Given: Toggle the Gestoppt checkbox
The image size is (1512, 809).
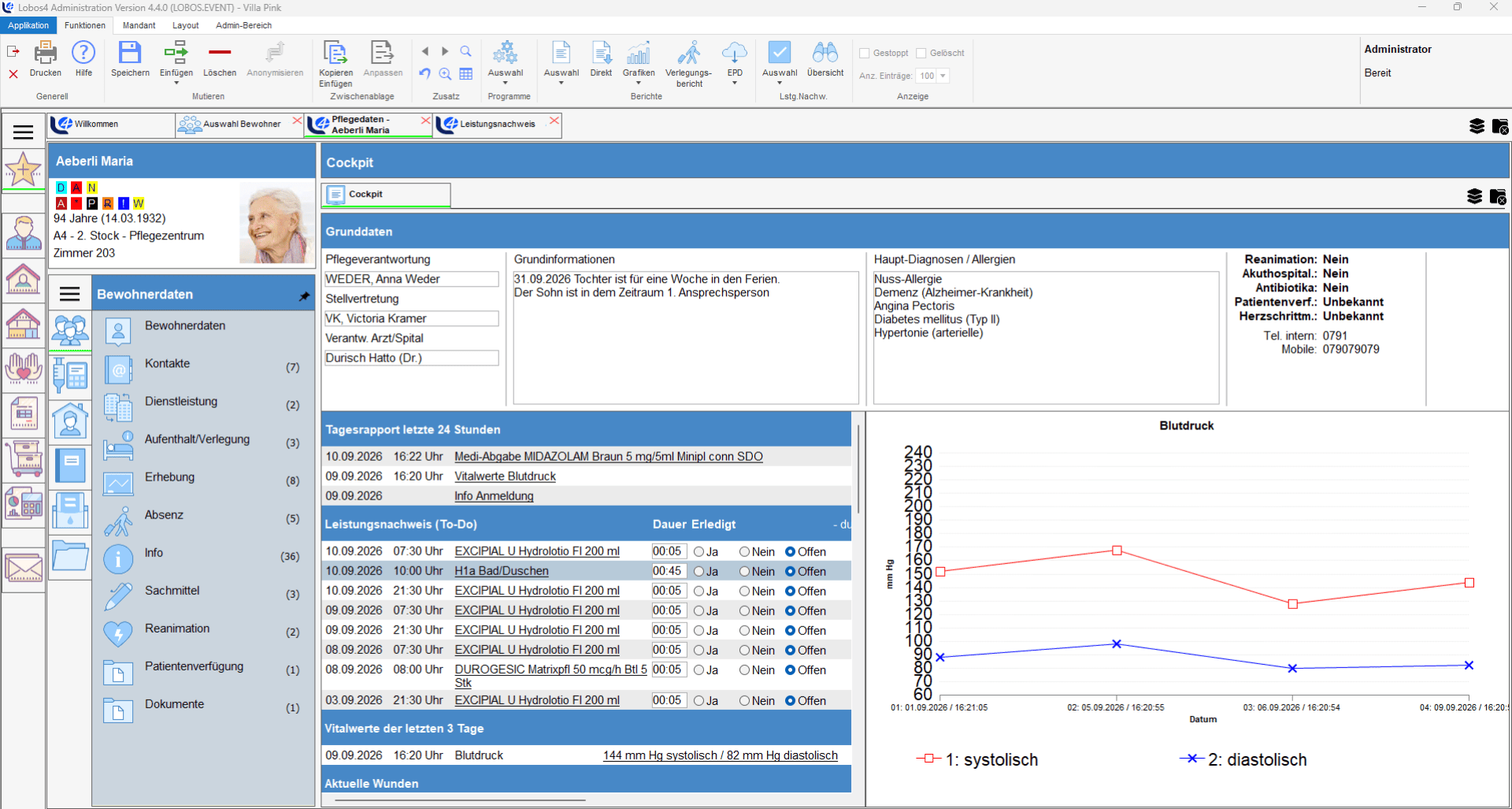Looking at the screenshot, I should (x=865, y=54).
